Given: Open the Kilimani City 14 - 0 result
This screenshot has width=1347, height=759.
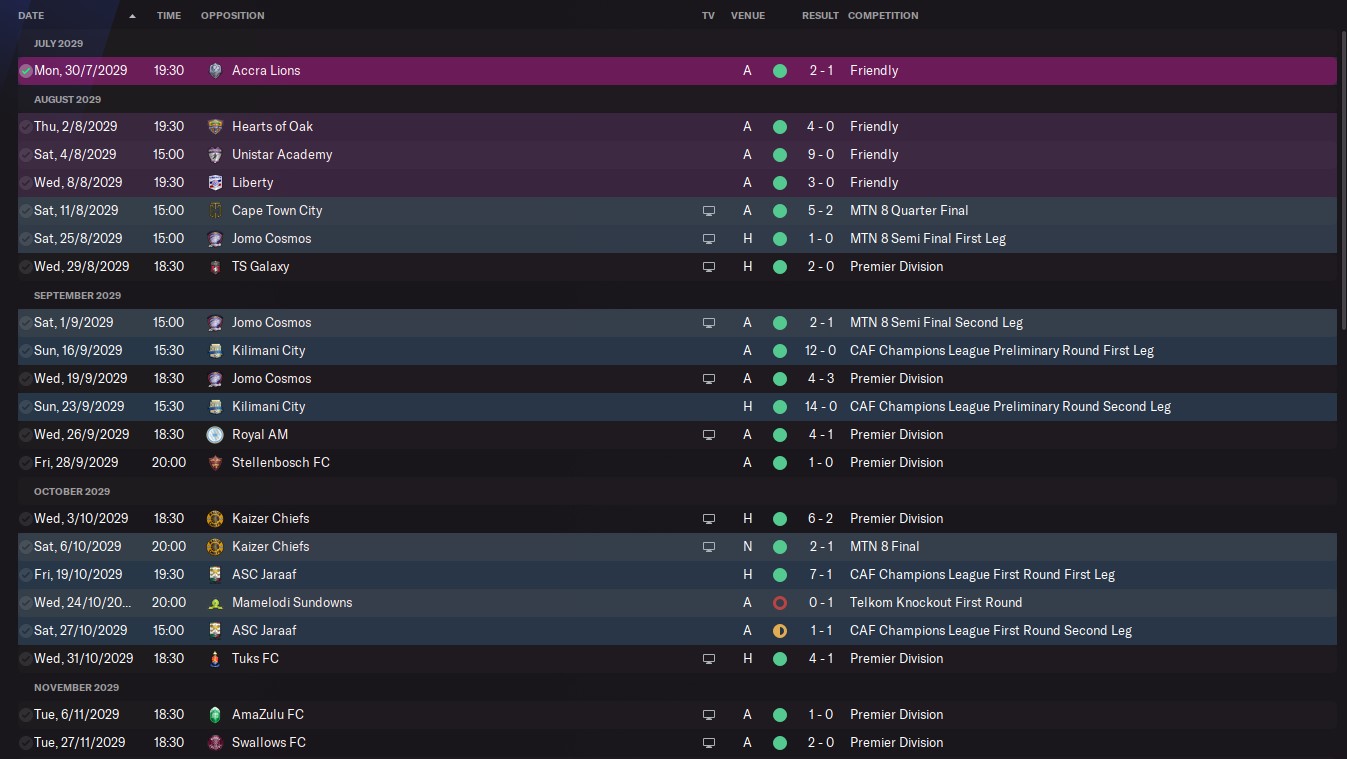Looking at the screenshot, I should click(820, 406).
